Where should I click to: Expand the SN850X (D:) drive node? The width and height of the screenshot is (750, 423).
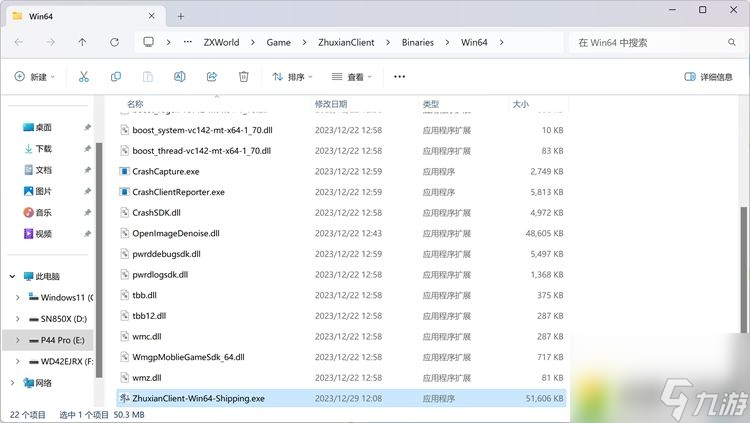(18, 319)
